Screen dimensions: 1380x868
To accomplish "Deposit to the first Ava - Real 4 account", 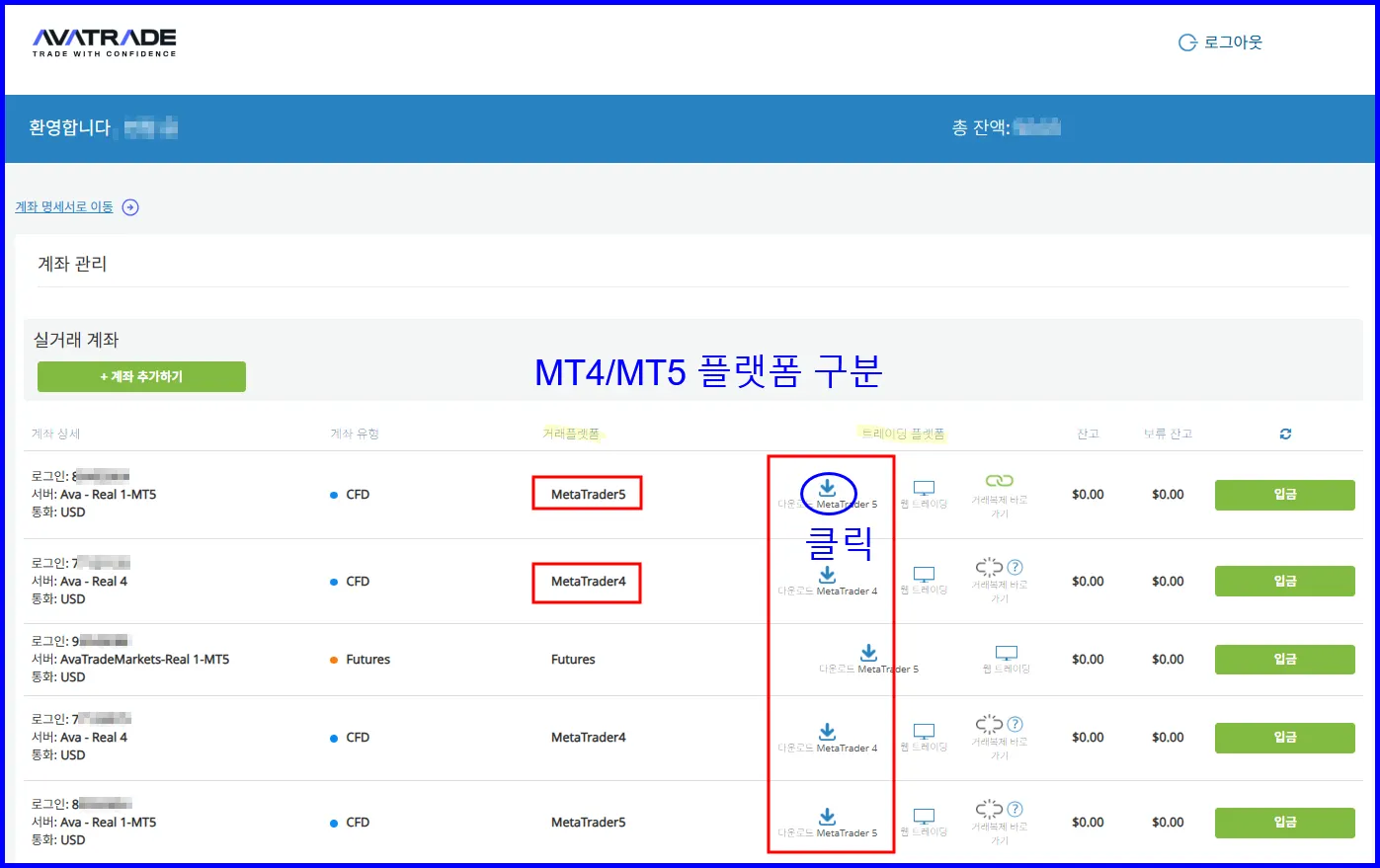I will 1284,581.
